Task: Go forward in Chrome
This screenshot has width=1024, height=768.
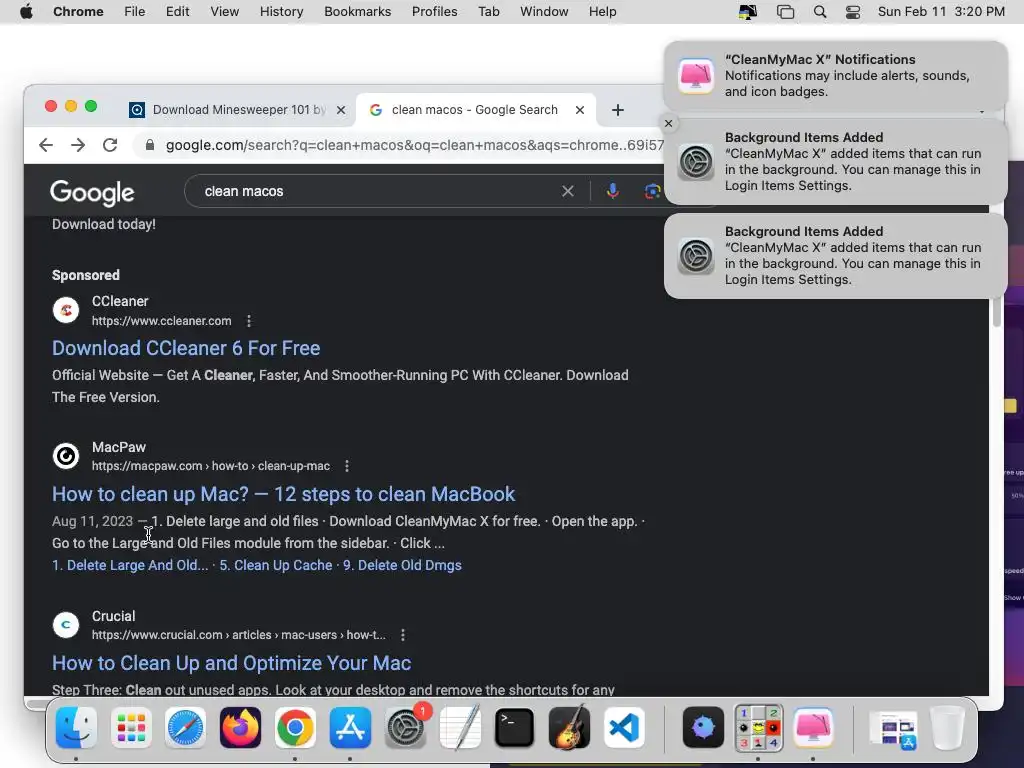Action: click(x=78, y=145)
